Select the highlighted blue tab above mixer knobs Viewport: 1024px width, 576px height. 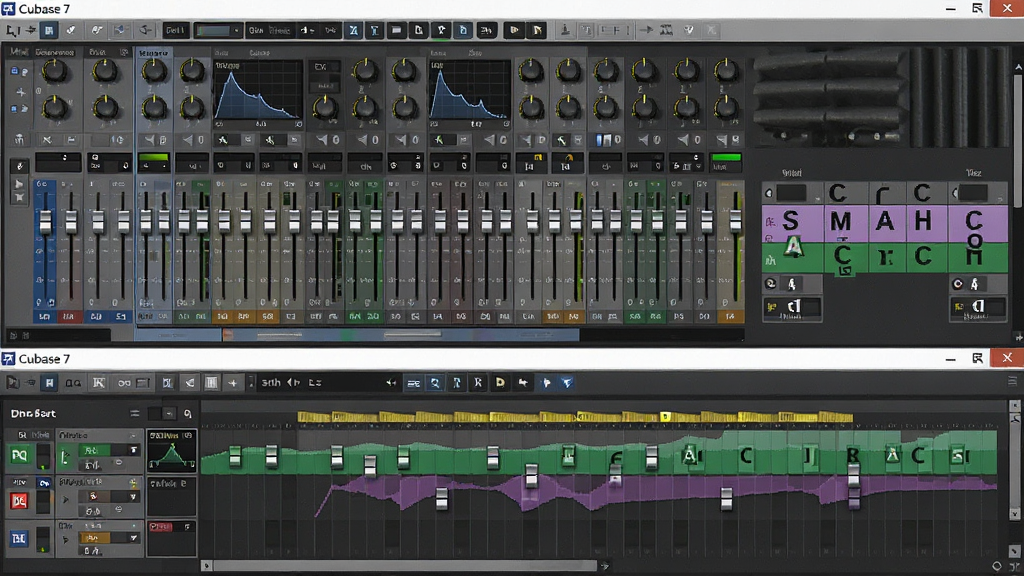[154, 52]
